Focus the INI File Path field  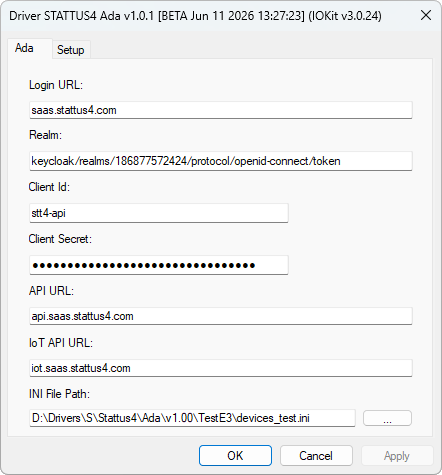192,418
